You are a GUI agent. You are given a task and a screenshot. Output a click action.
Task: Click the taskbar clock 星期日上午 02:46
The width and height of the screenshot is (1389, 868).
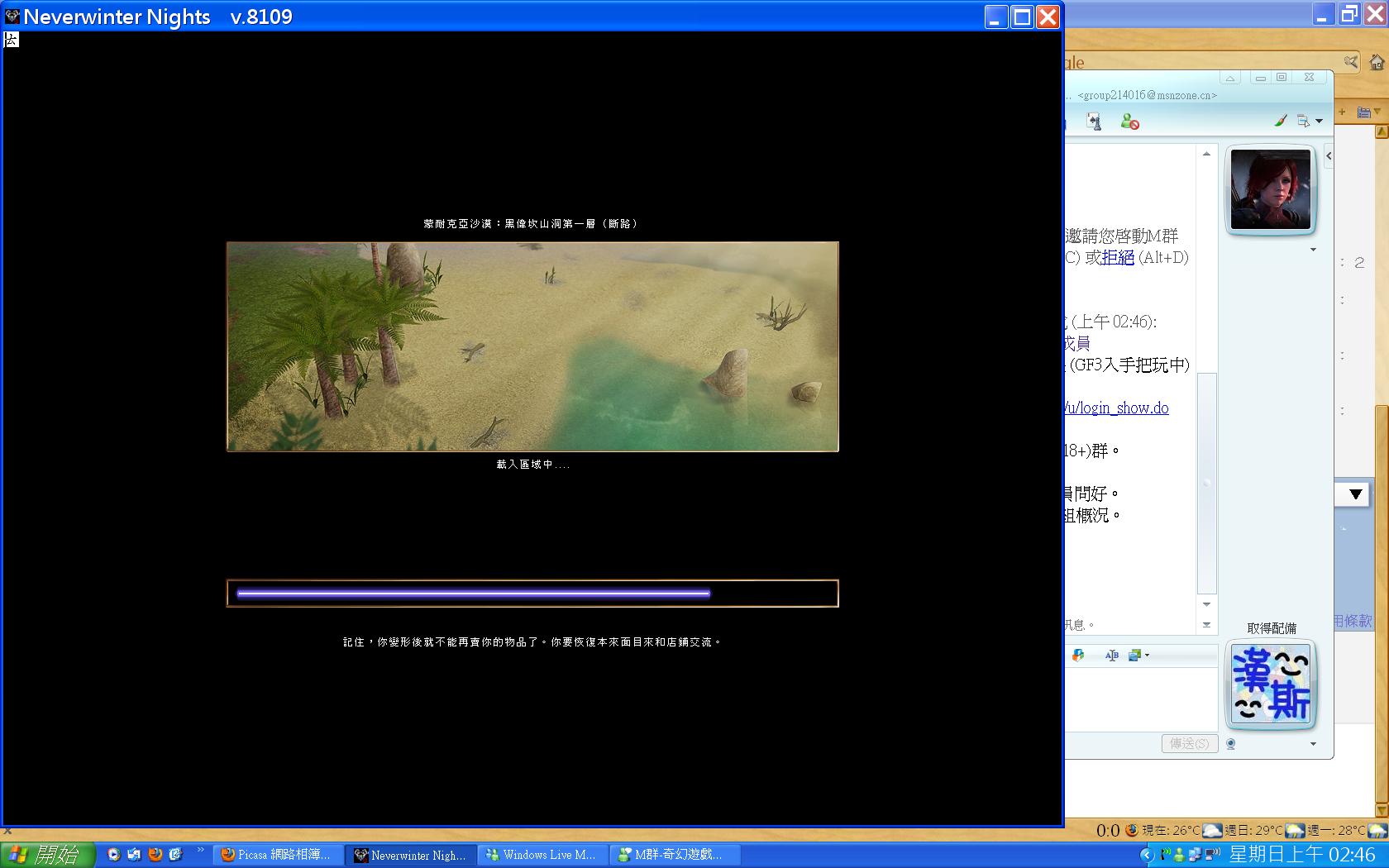[x=1302, y=855]
